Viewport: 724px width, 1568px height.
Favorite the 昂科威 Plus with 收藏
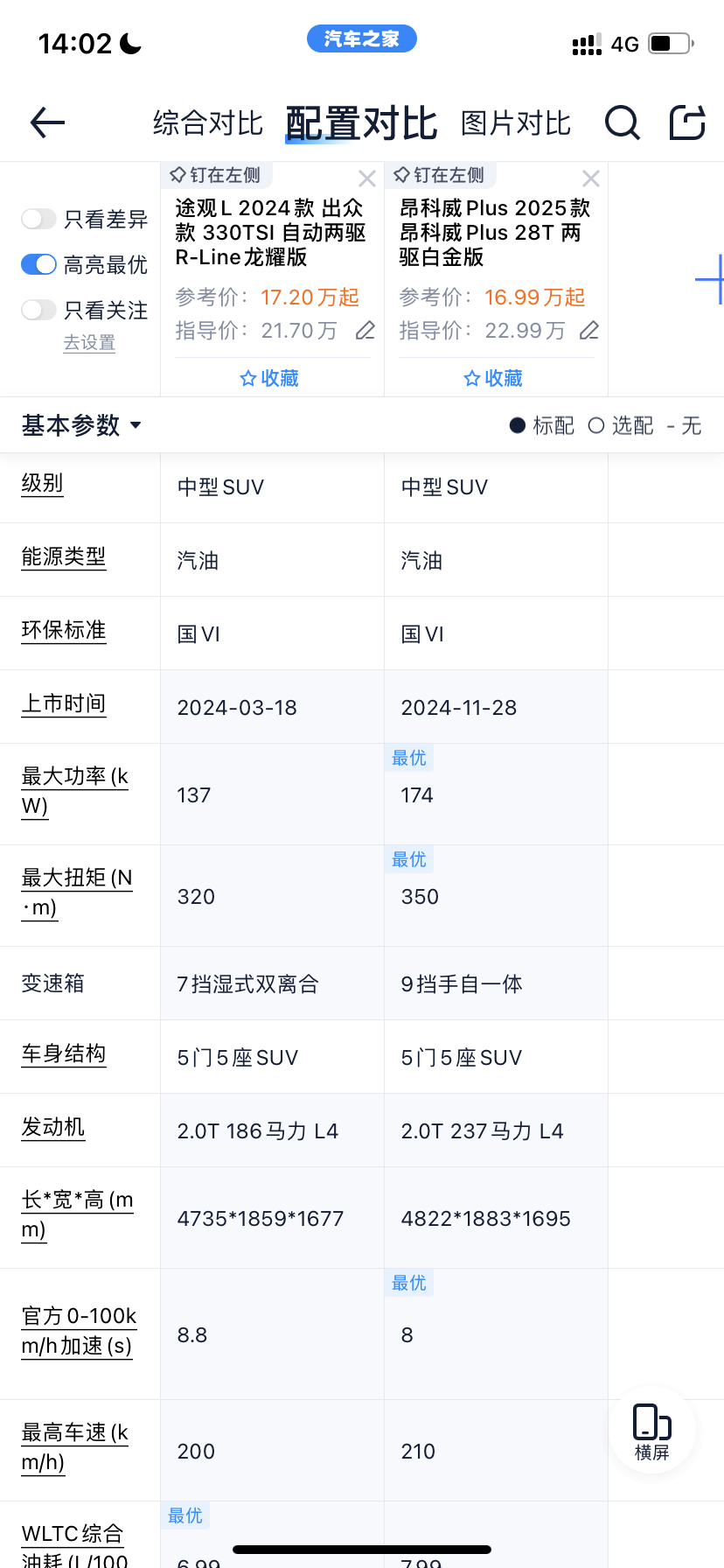pyautogui.click(x=494, y=378)
